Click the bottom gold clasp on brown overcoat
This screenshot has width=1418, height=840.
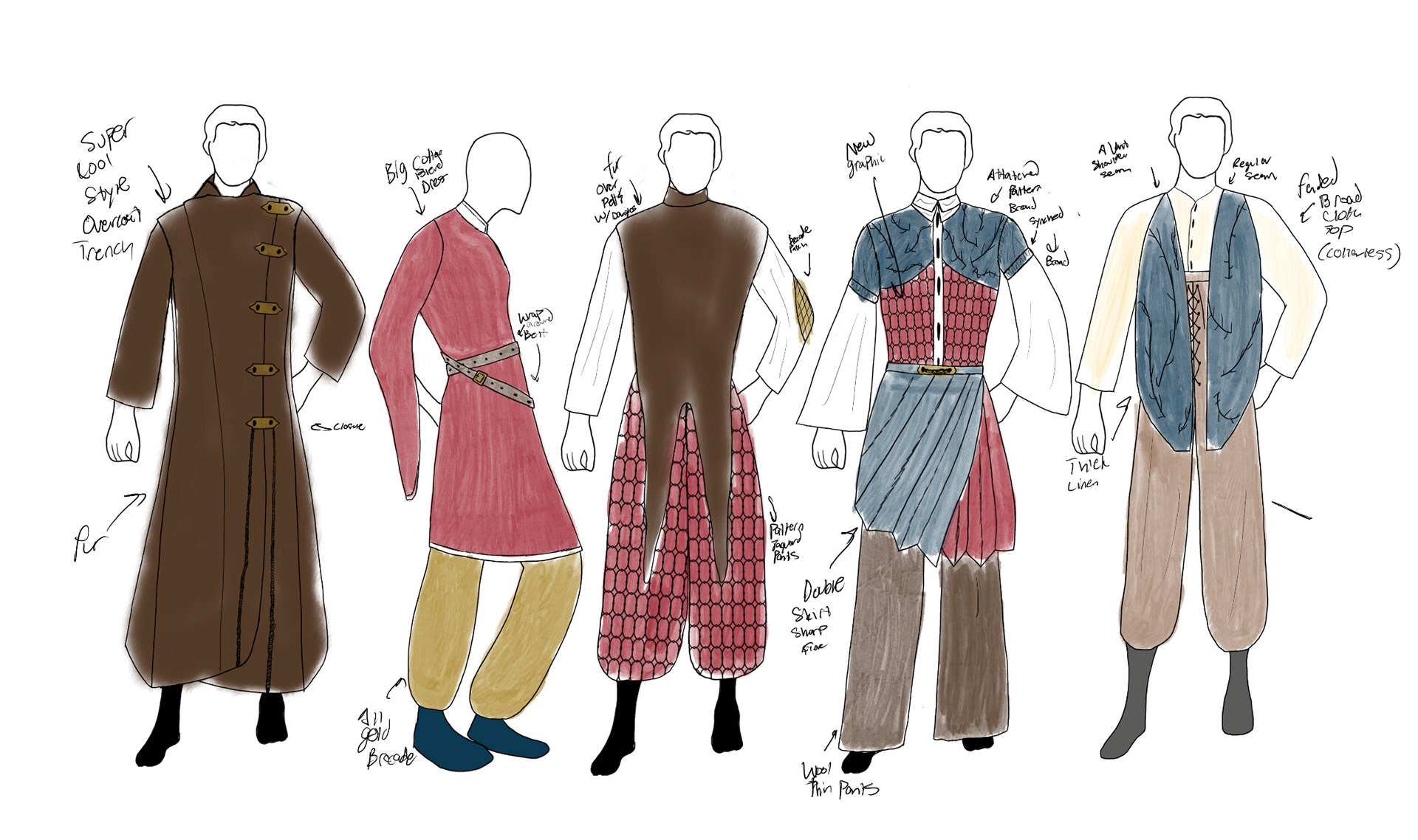pos(261,423)
